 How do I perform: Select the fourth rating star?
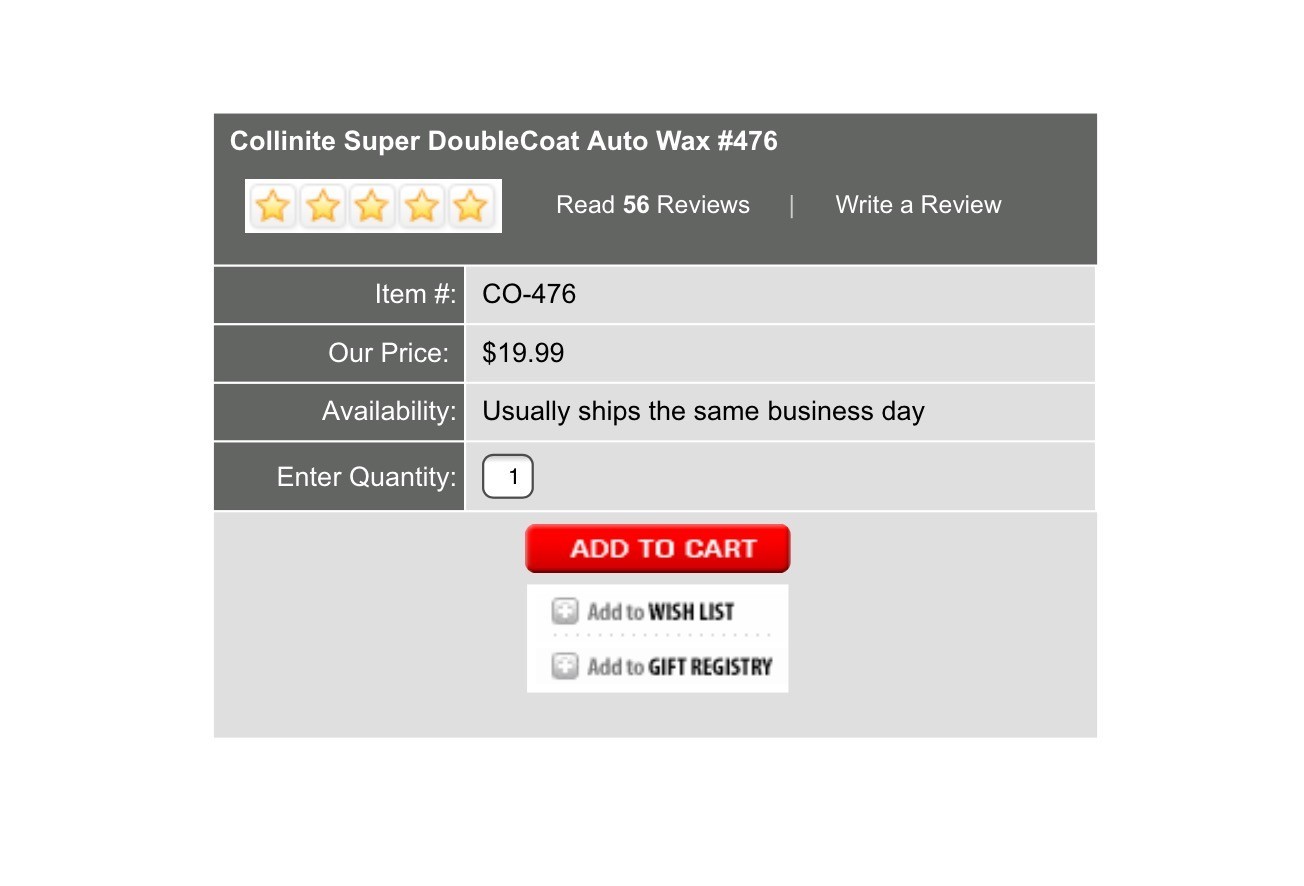(x=422, y=206)
